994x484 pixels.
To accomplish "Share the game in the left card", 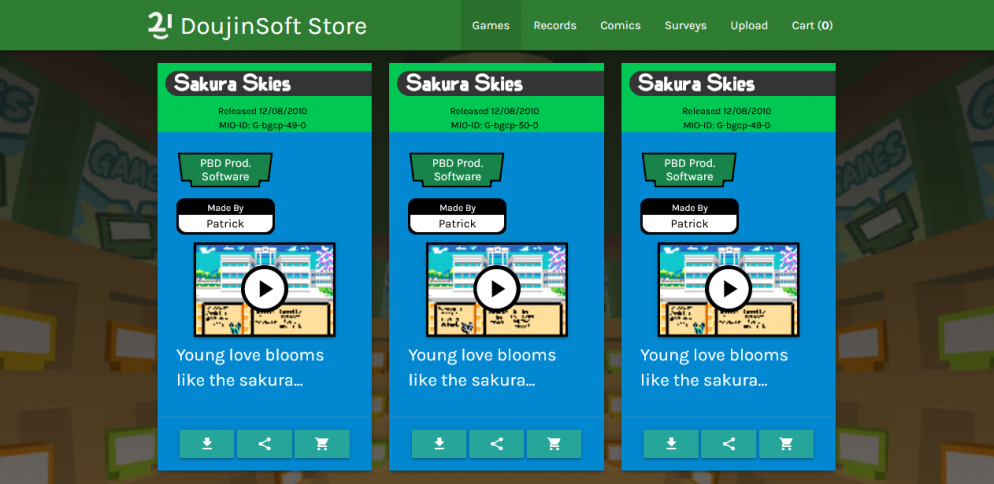I will (x=265, y=444).
